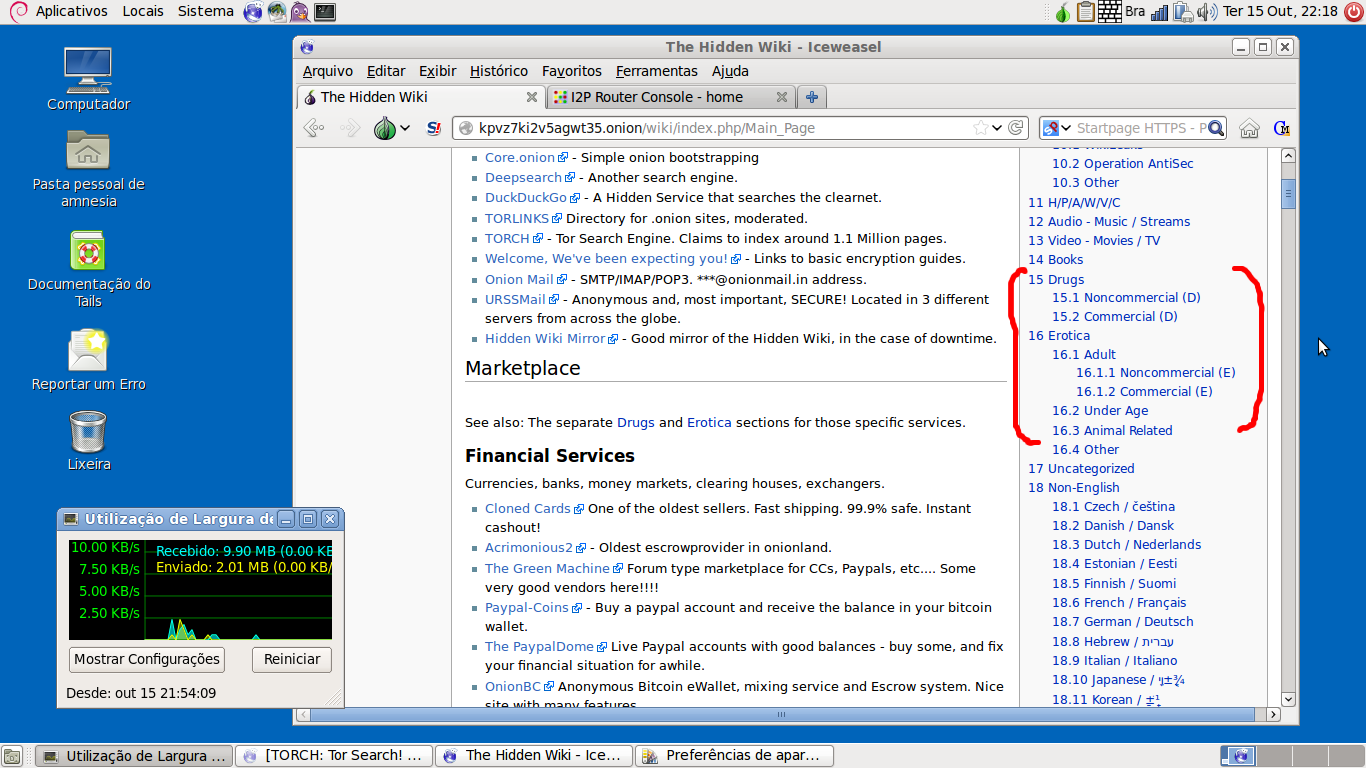Open the Ferramentas menu

tap(657, 71)
